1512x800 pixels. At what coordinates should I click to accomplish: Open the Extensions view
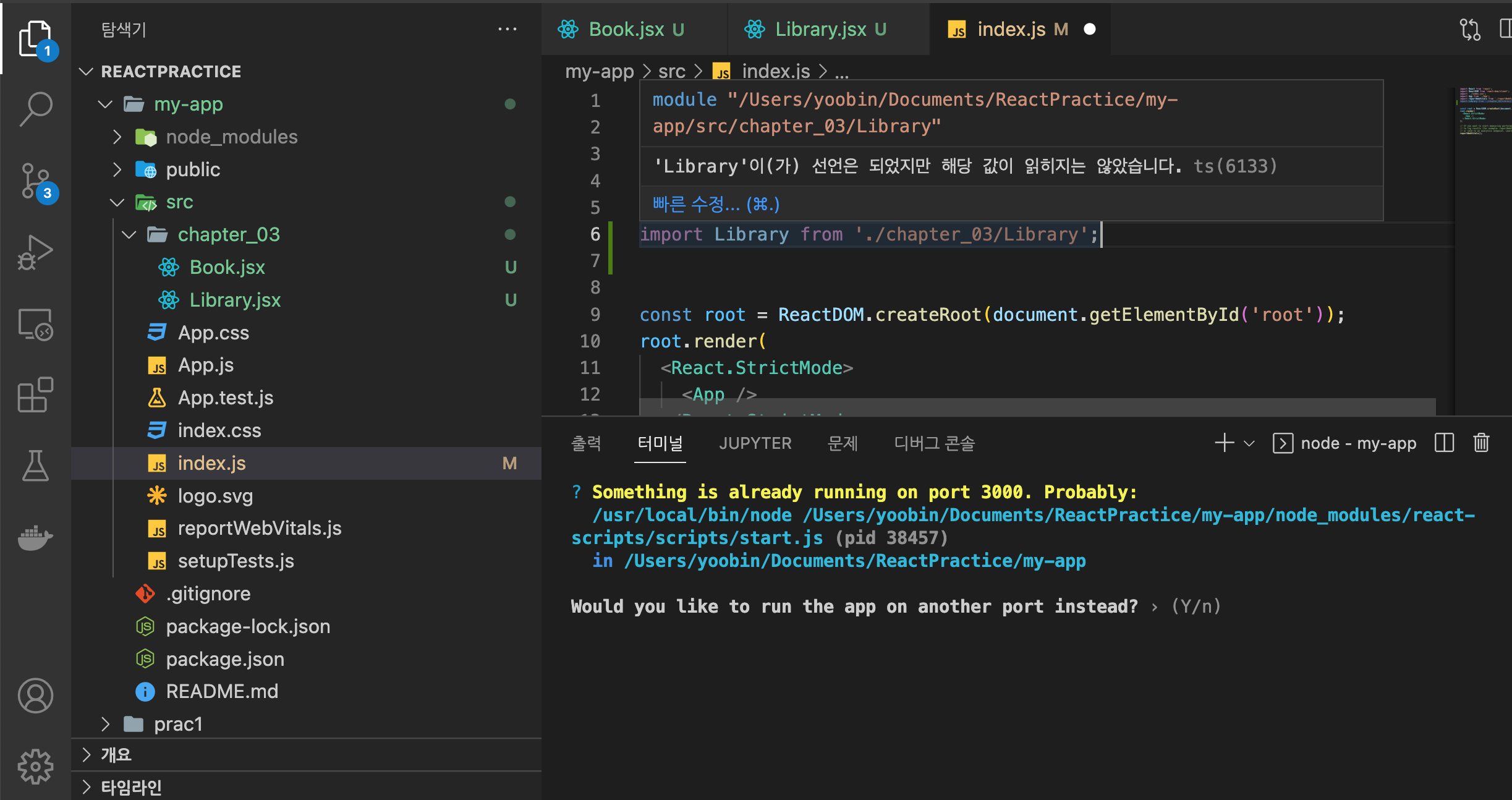[x=36, y=394]
